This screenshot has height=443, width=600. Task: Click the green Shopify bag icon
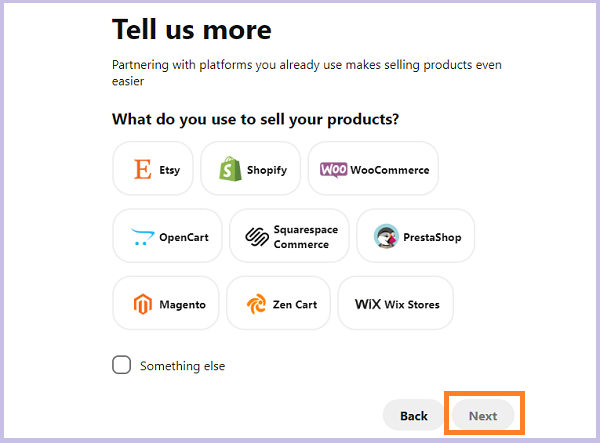coord(230,169)
